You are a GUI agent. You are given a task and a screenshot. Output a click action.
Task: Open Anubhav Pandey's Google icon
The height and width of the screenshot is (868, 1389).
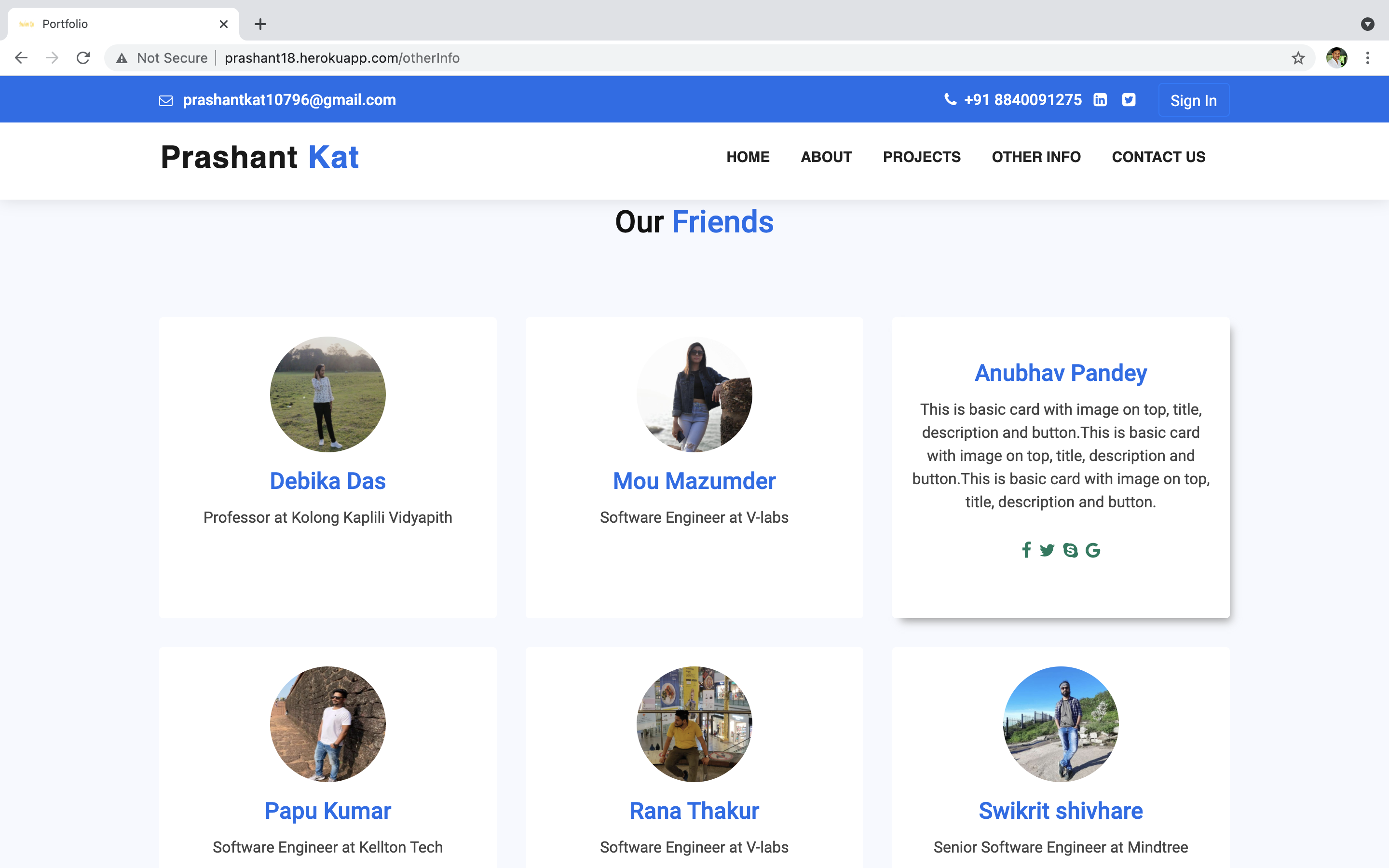point(1093,550)
